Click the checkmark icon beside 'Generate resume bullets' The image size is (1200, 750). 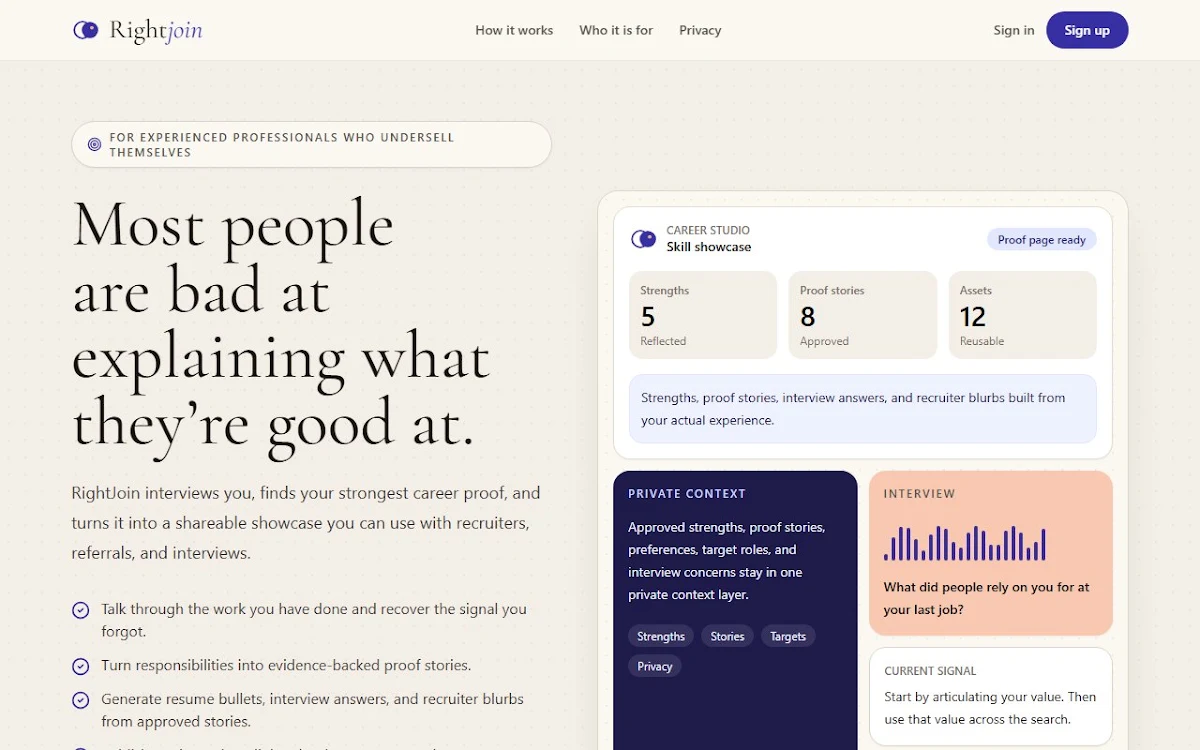click(x=81, y=700)
